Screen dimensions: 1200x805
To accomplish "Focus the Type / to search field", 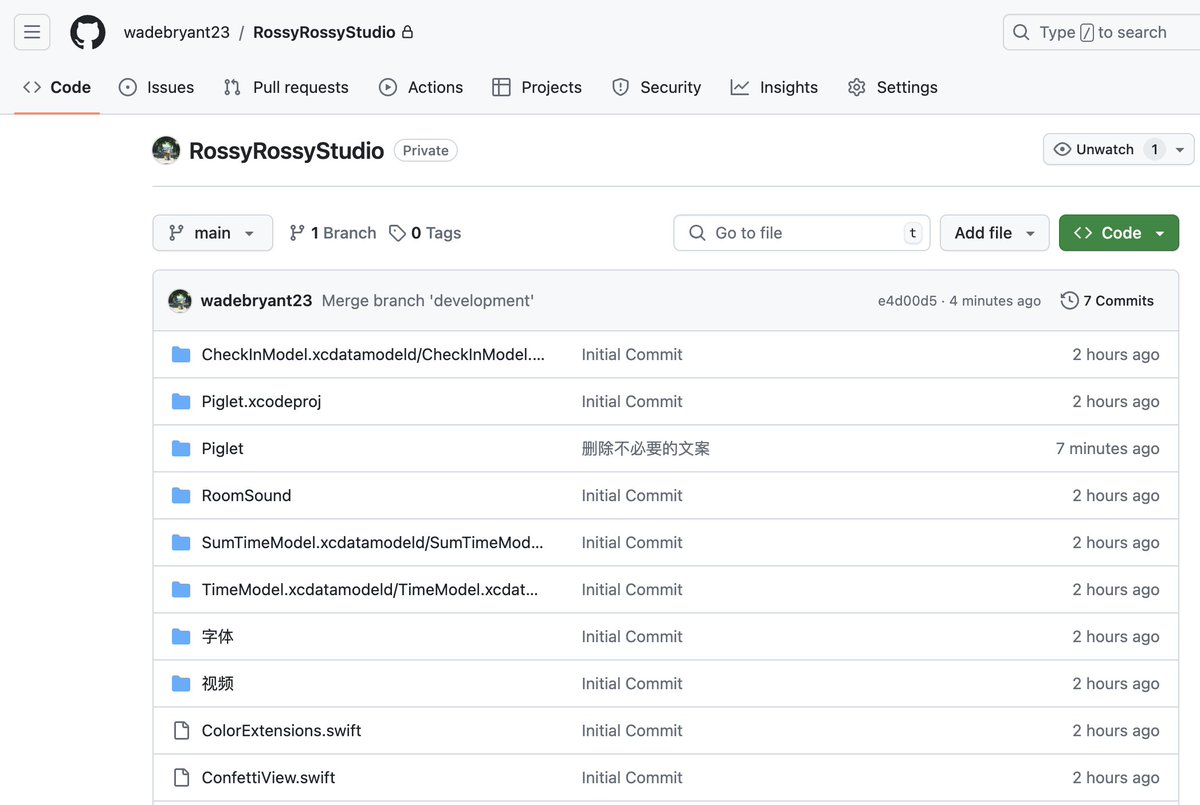I will [1101, 32].
